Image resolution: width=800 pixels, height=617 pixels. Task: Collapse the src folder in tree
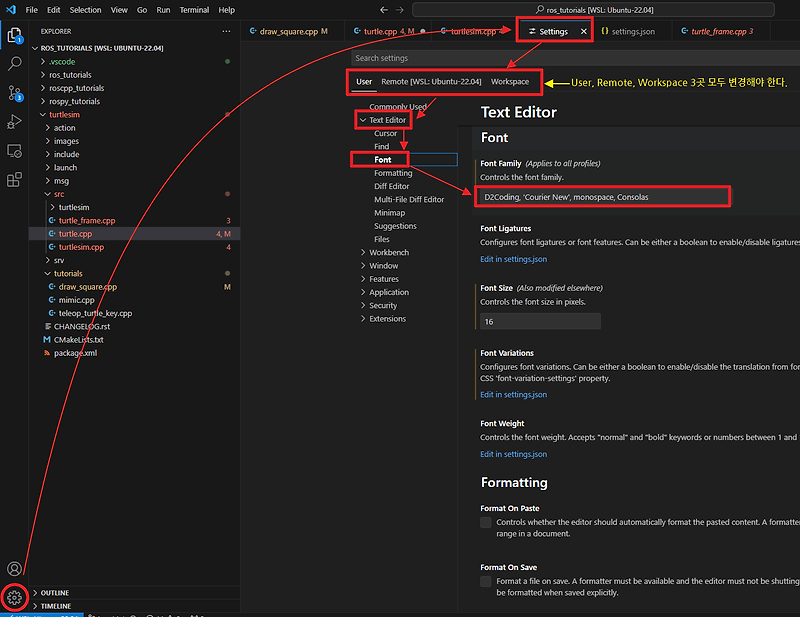pyautogui.click(x=48, y=194)
